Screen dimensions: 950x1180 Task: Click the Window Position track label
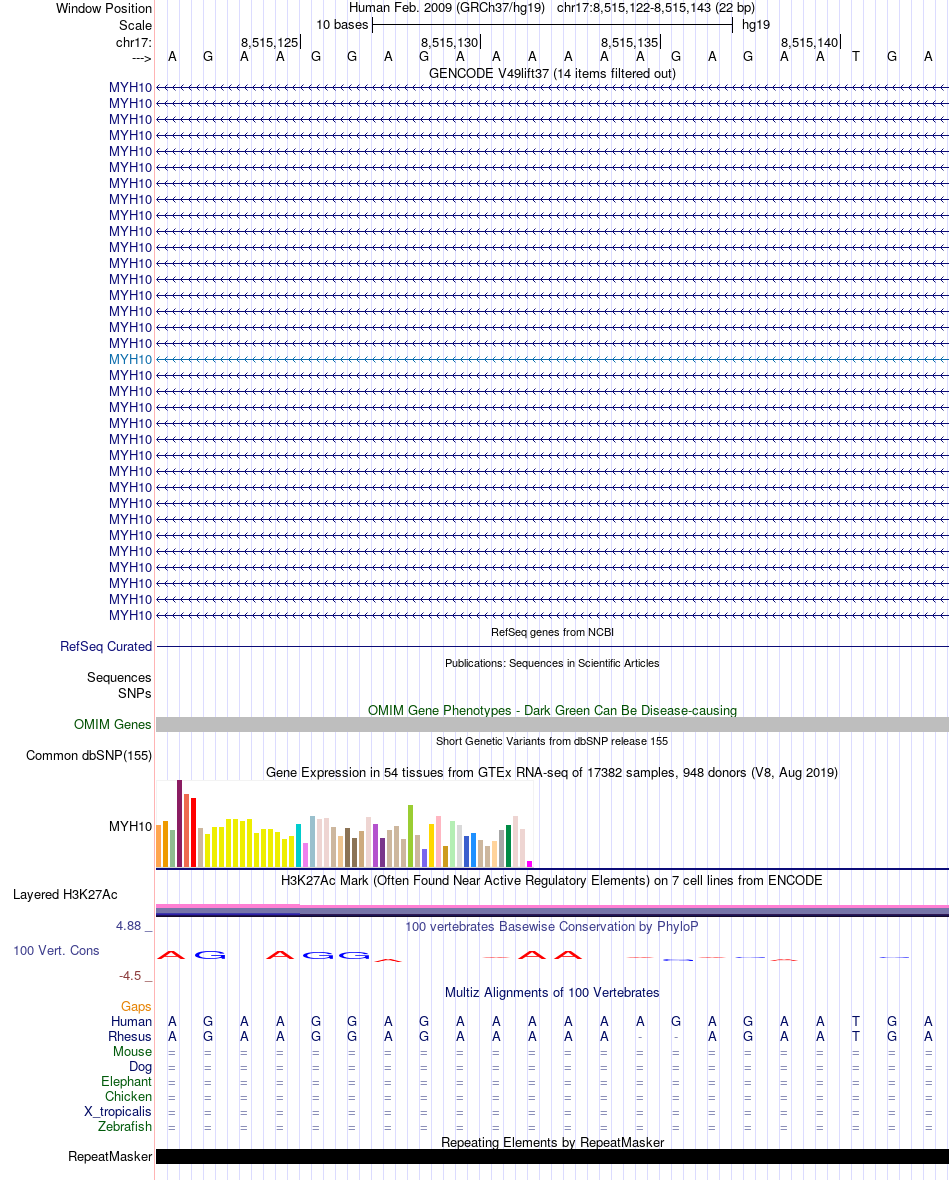[104, 8]
